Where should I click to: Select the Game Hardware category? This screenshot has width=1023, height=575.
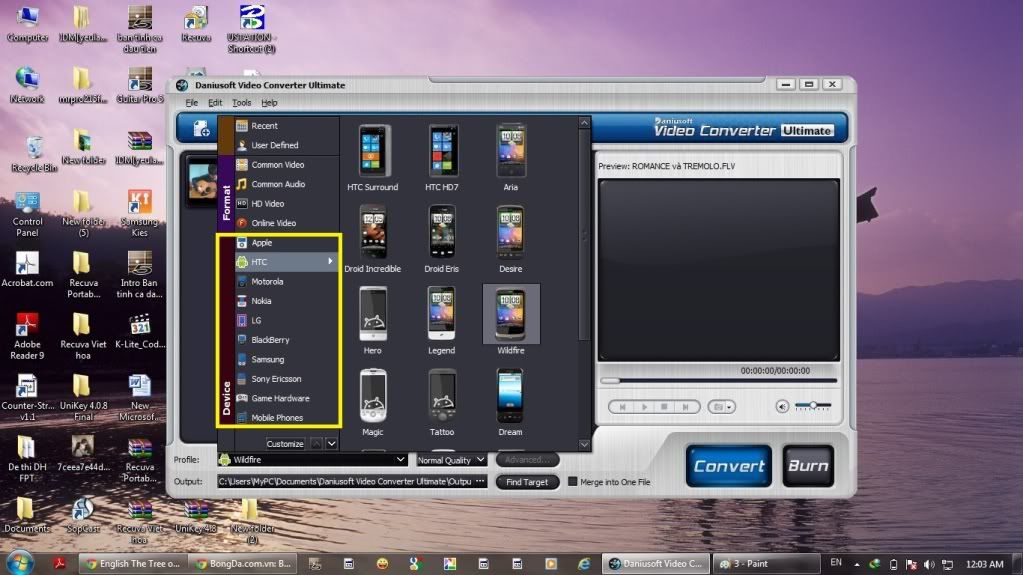(x=287, y=398)
